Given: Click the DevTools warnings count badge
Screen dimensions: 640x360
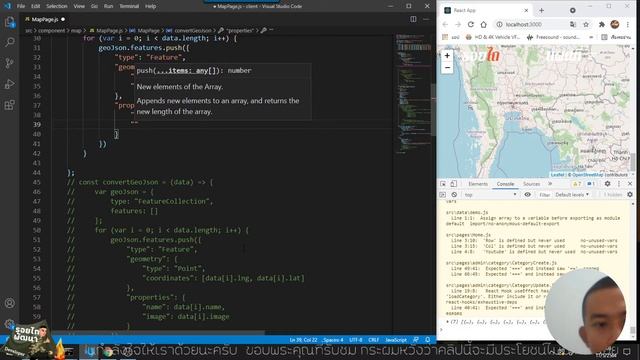Looking at the screenshot, I should [x=577, y=184].
